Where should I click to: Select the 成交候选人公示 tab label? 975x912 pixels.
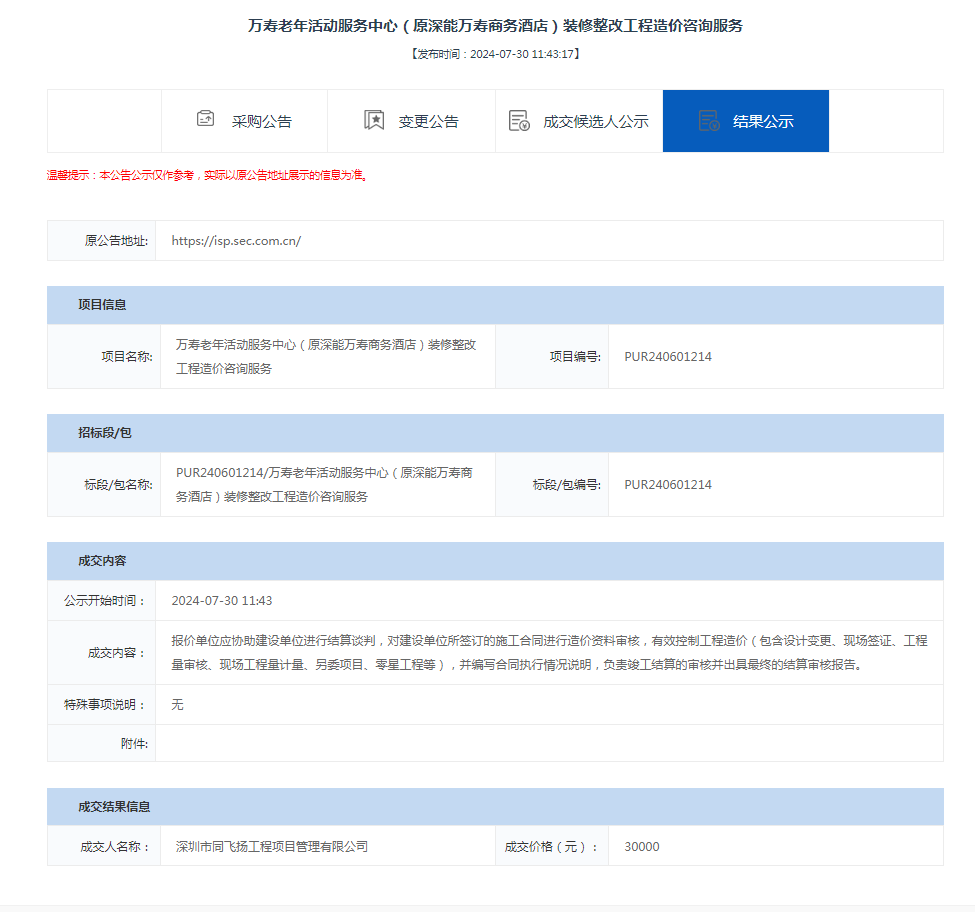[596, 122]
